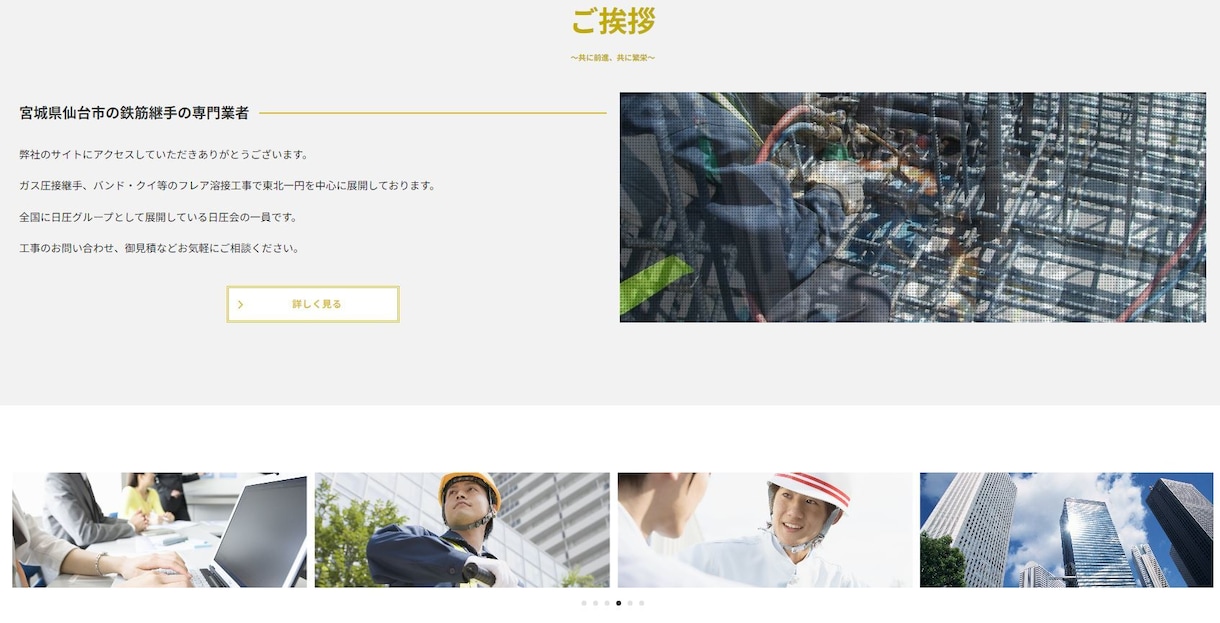Select the fifth carousel pagination dot
This screenshot has height=623, width=1220.
coord(630,603)
